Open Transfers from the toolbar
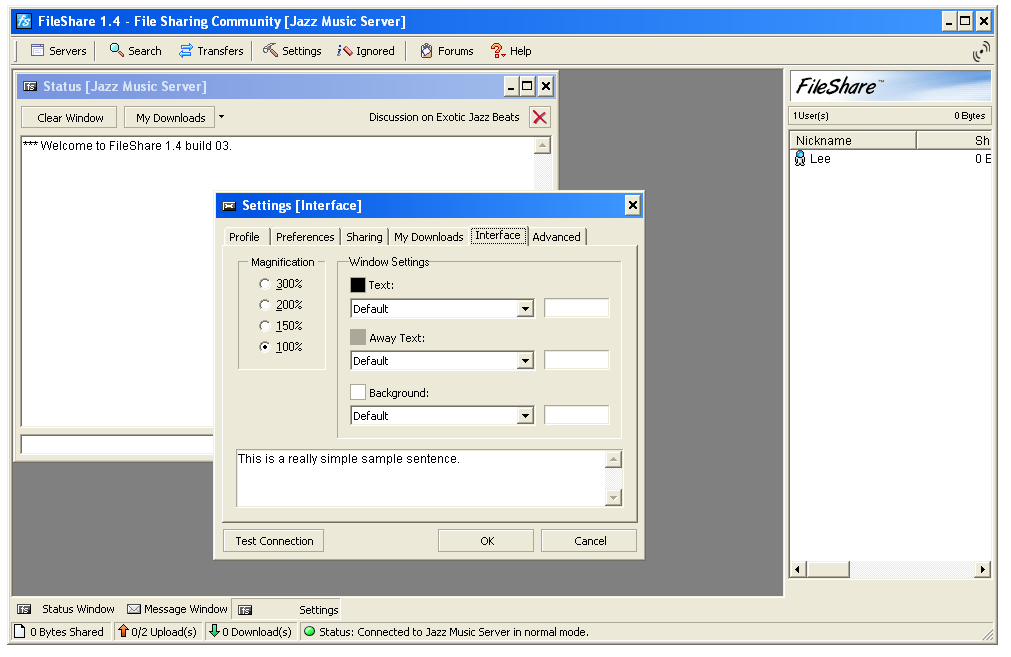This screenshot has height=657, width=1011. 186,51
